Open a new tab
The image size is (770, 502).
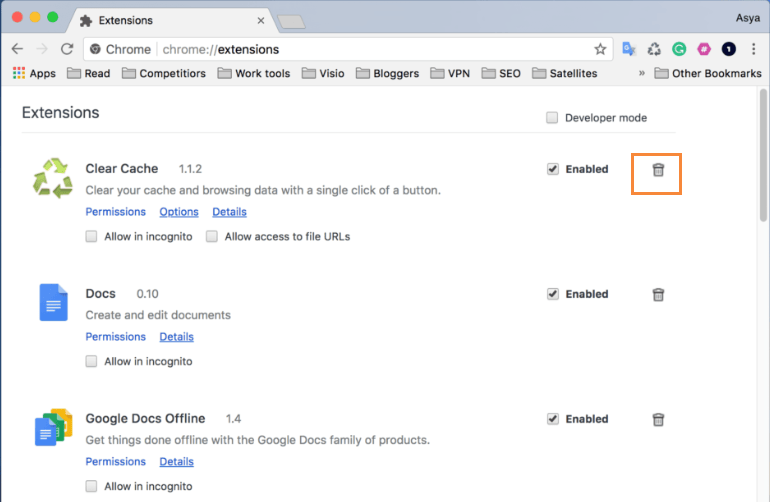coord(291,22)
